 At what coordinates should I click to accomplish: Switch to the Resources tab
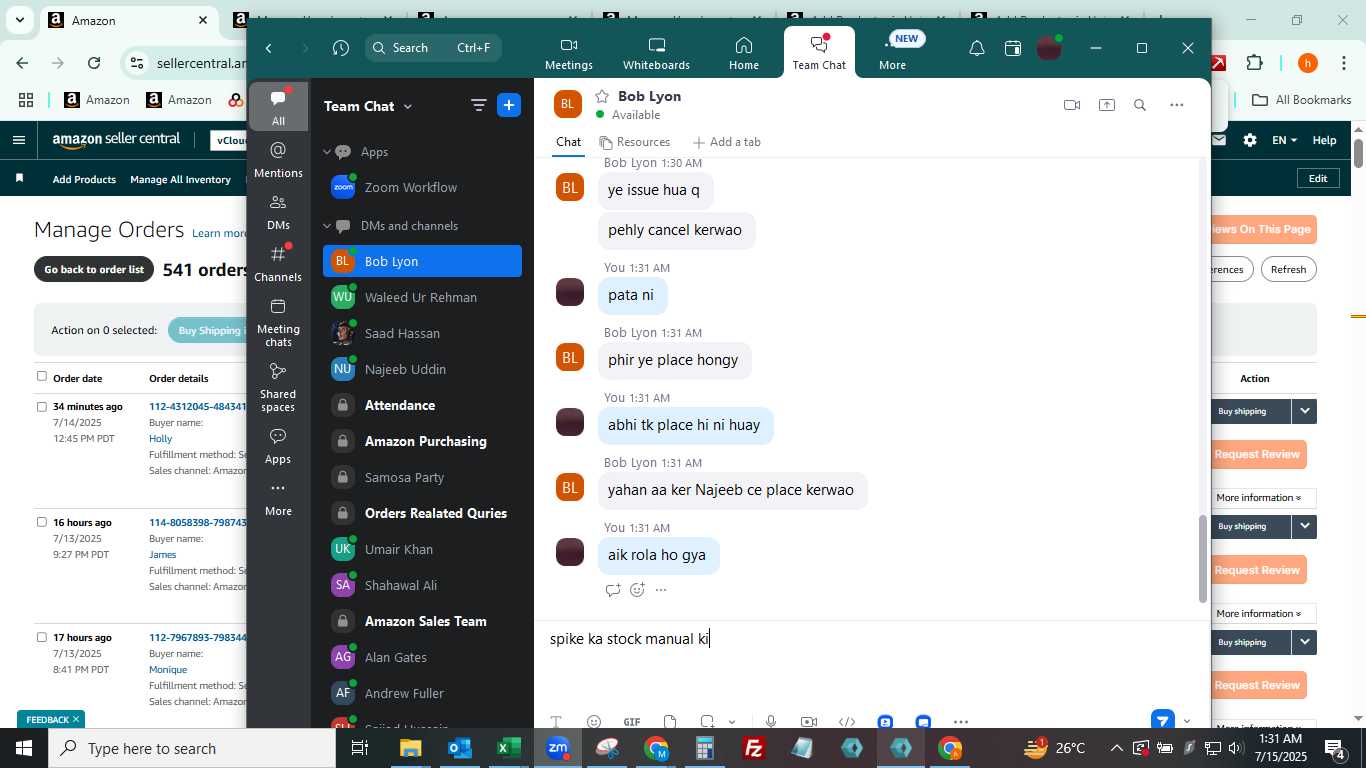click(x=634, y=142)
